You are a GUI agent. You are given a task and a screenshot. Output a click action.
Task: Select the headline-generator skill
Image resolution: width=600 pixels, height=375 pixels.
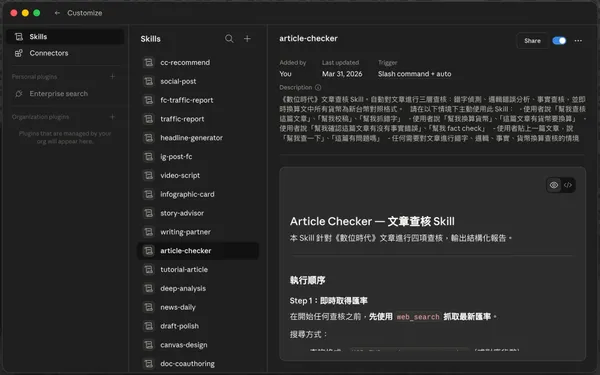(x=198, y=138)
